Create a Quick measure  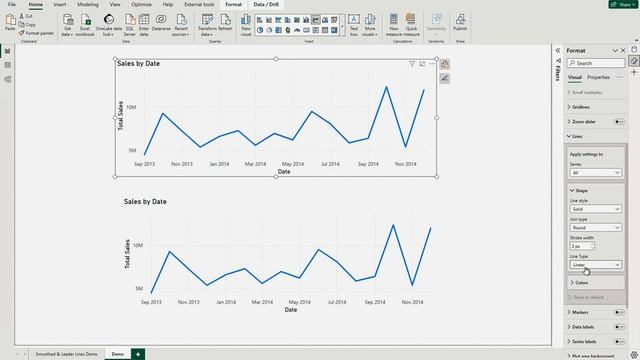(x=411, y=25)
